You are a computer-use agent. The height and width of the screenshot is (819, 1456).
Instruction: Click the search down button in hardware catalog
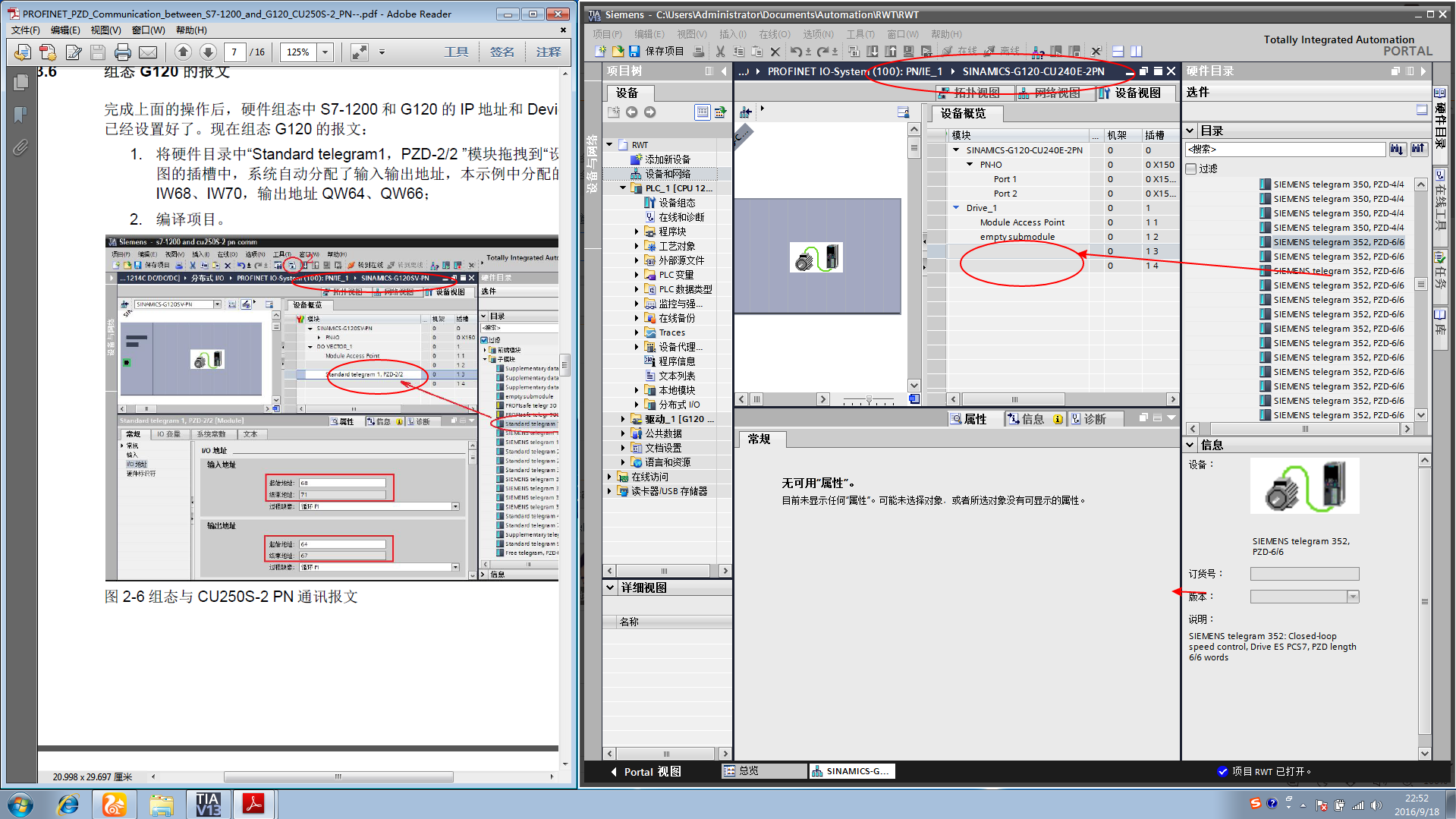[x=1397, y=150]
